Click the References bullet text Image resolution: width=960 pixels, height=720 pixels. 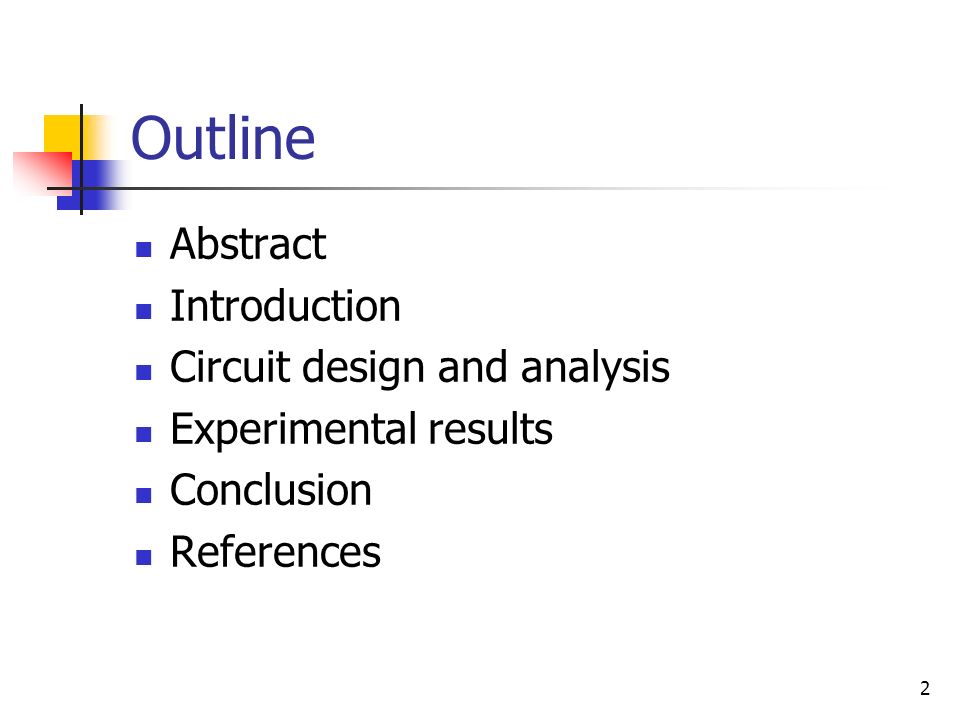click(276, 552)
